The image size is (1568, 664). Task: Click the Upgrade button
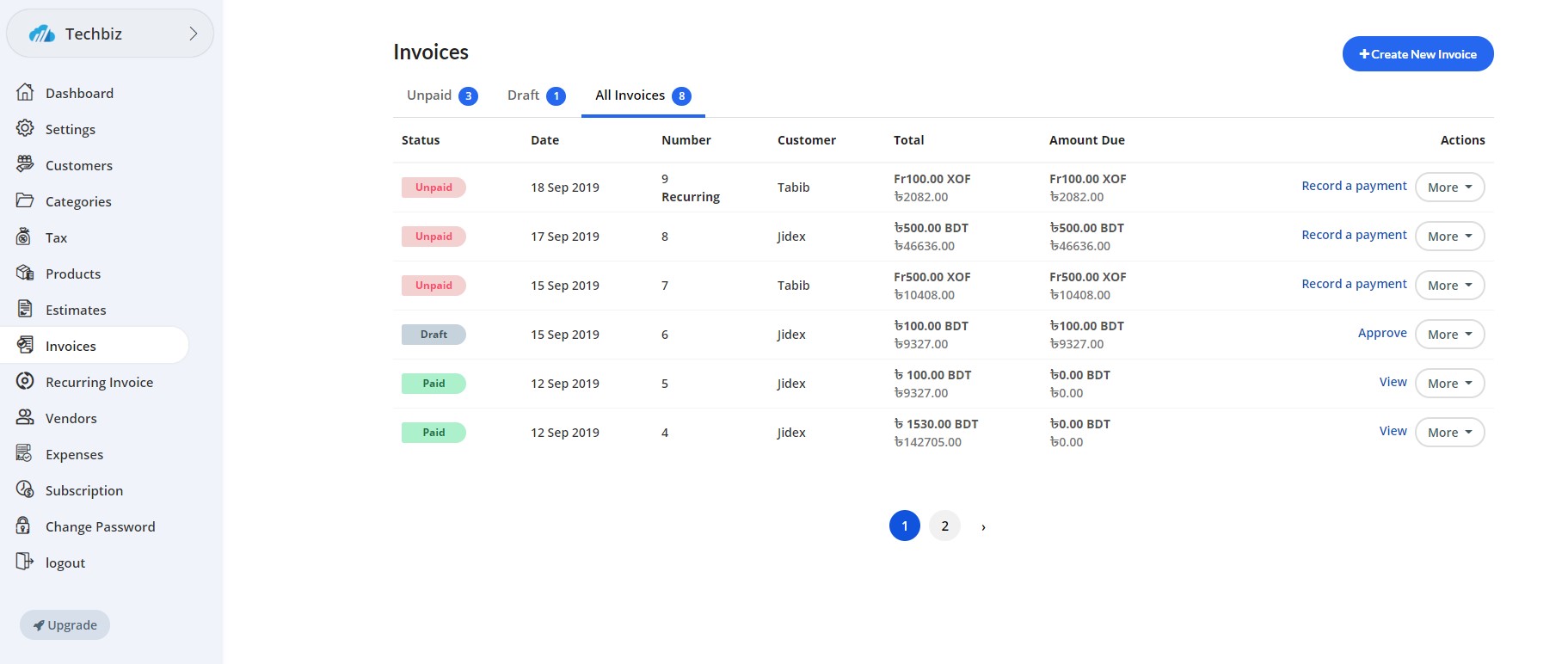tap(65, 625)
